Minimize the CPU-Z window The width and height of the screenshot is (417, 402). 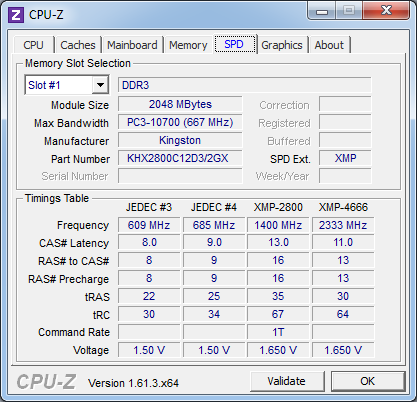(x=322, y=11)
